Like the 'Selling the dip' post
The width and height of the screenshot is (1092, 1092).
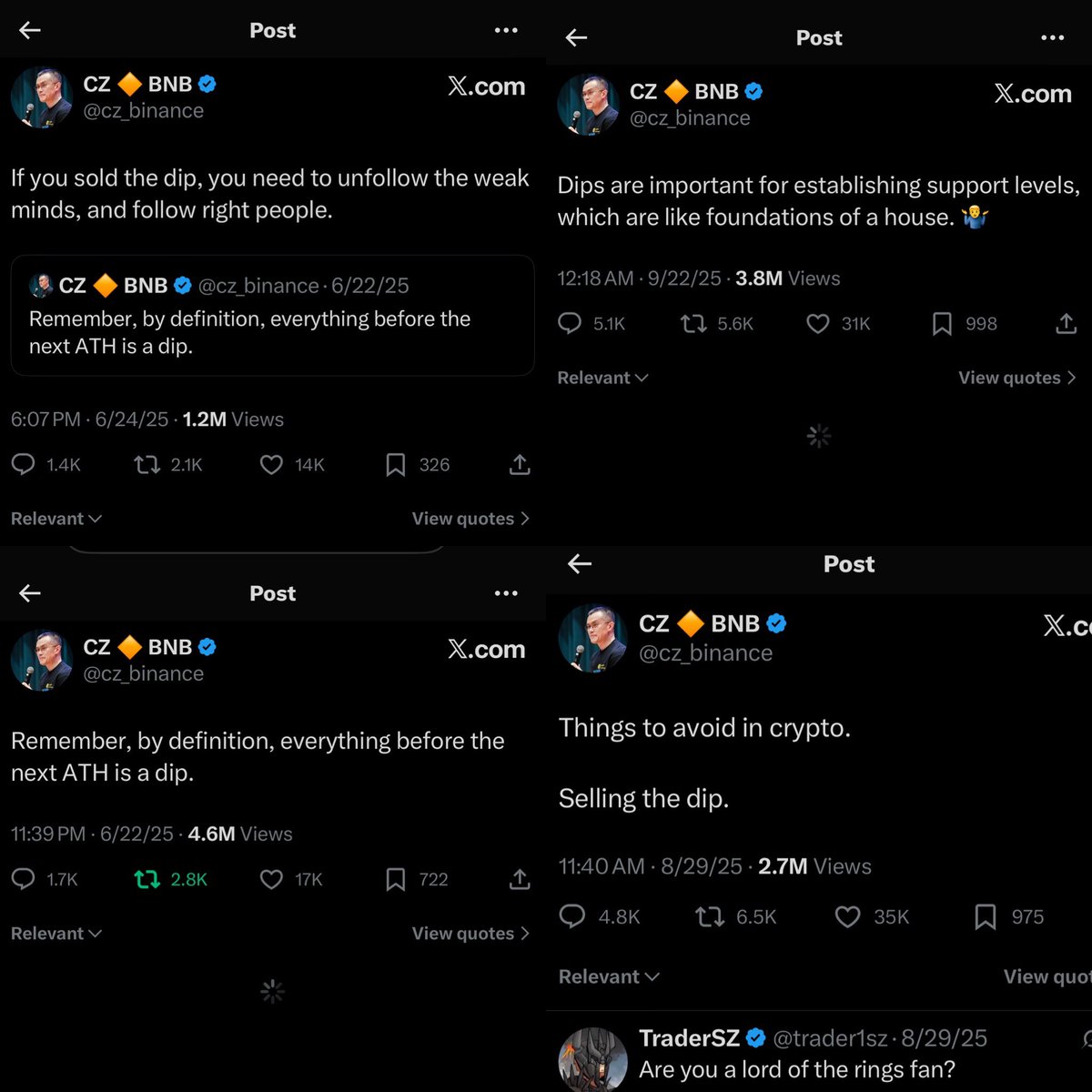847,916
